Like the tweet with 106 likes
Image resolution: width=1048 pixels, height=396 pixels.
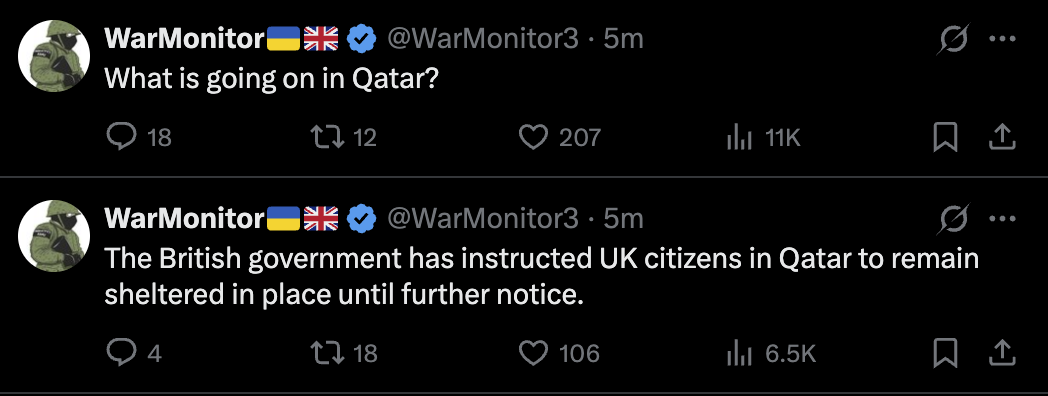coord(533,353)
